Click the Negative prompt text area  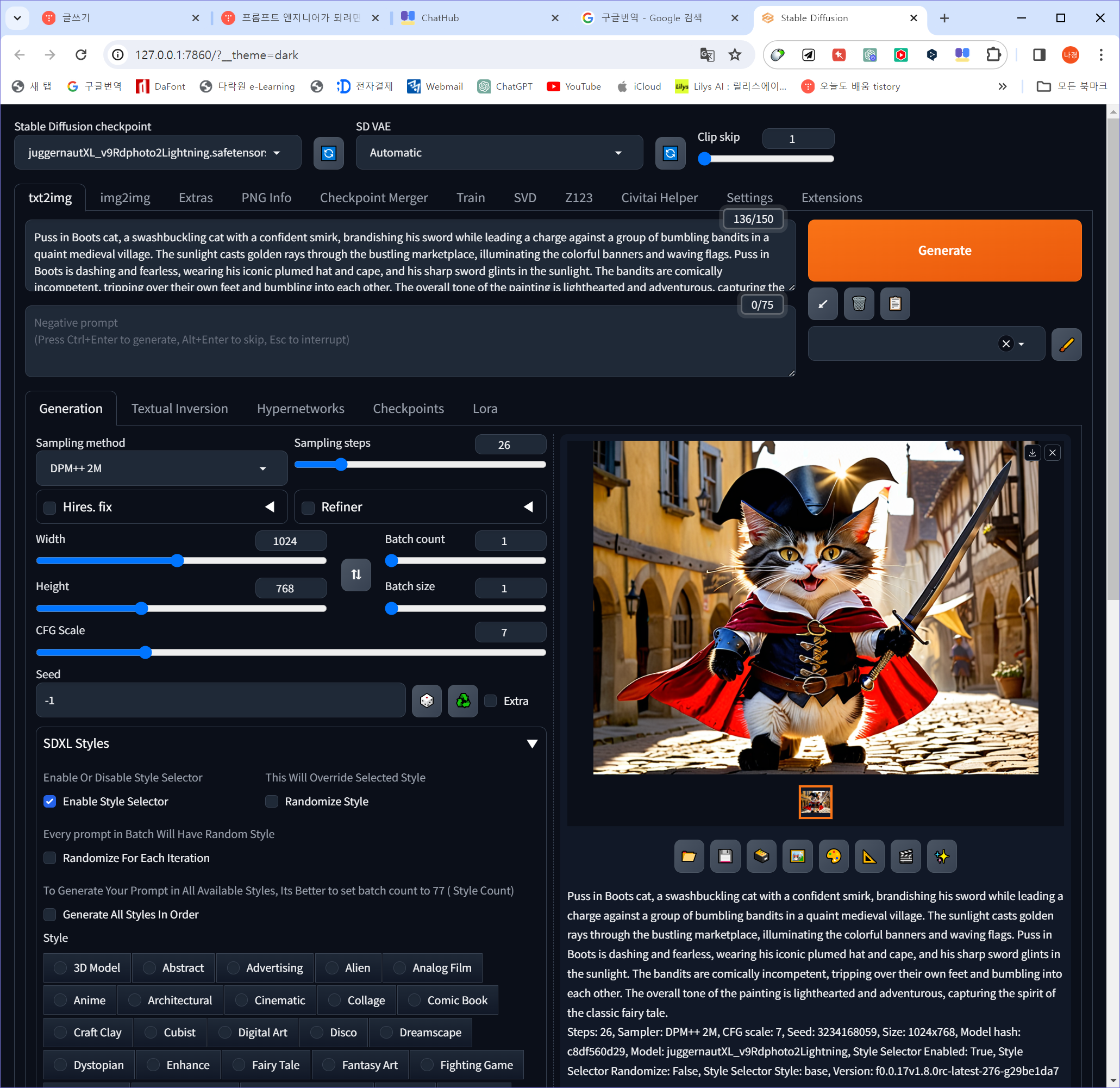click(x=409, y=342)
